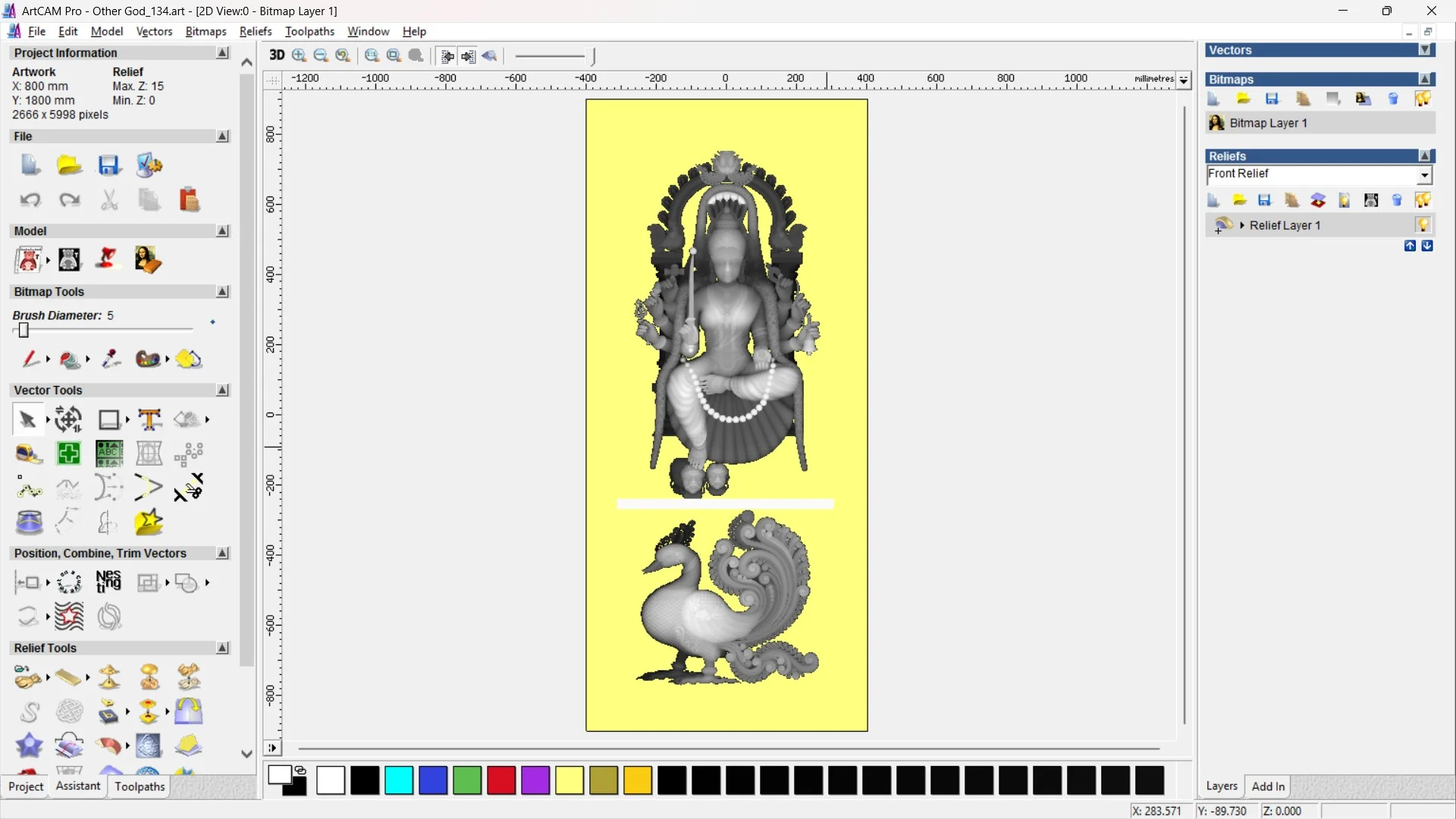Click the Add In button
This screenshot has width=1456, height=819.
tap(1269, 786)
